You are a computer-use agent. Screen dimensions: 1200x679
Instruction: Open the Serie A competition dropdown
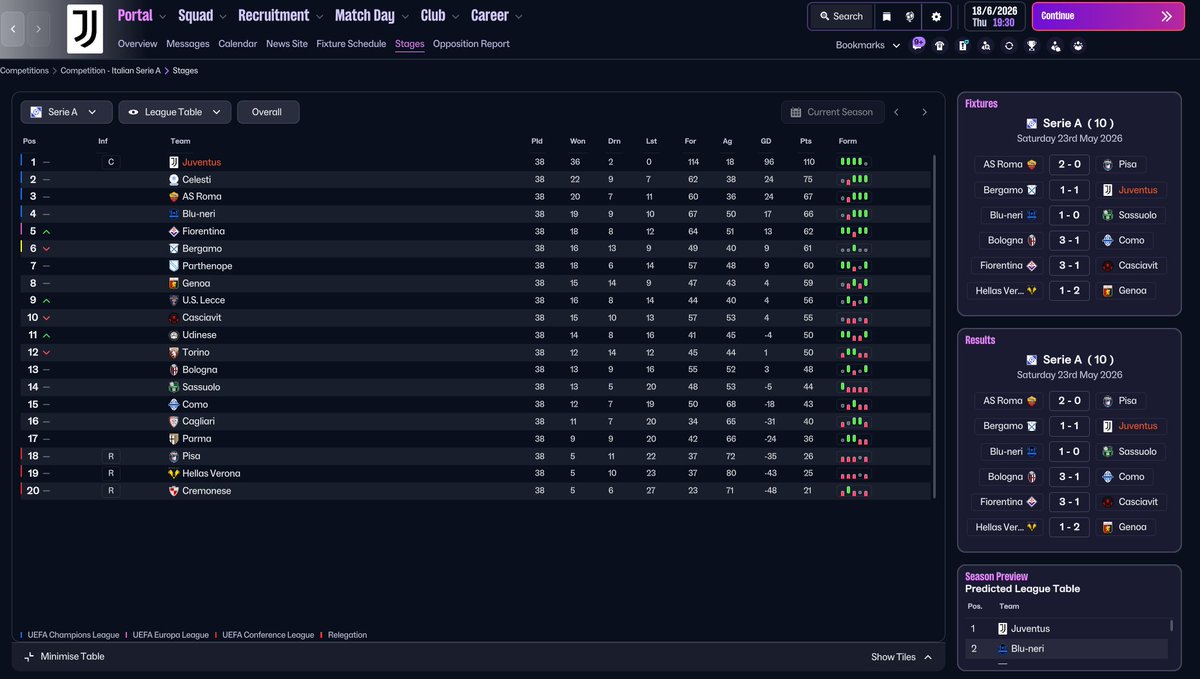coord(66,112)
